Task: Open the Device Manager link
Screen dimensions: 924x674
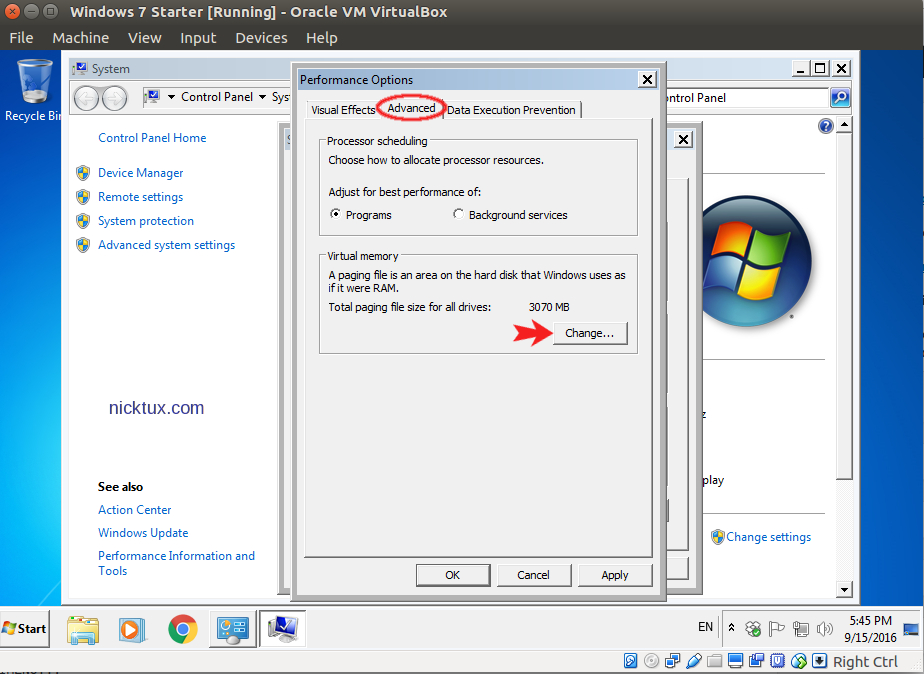Action: tap(140, 173)
